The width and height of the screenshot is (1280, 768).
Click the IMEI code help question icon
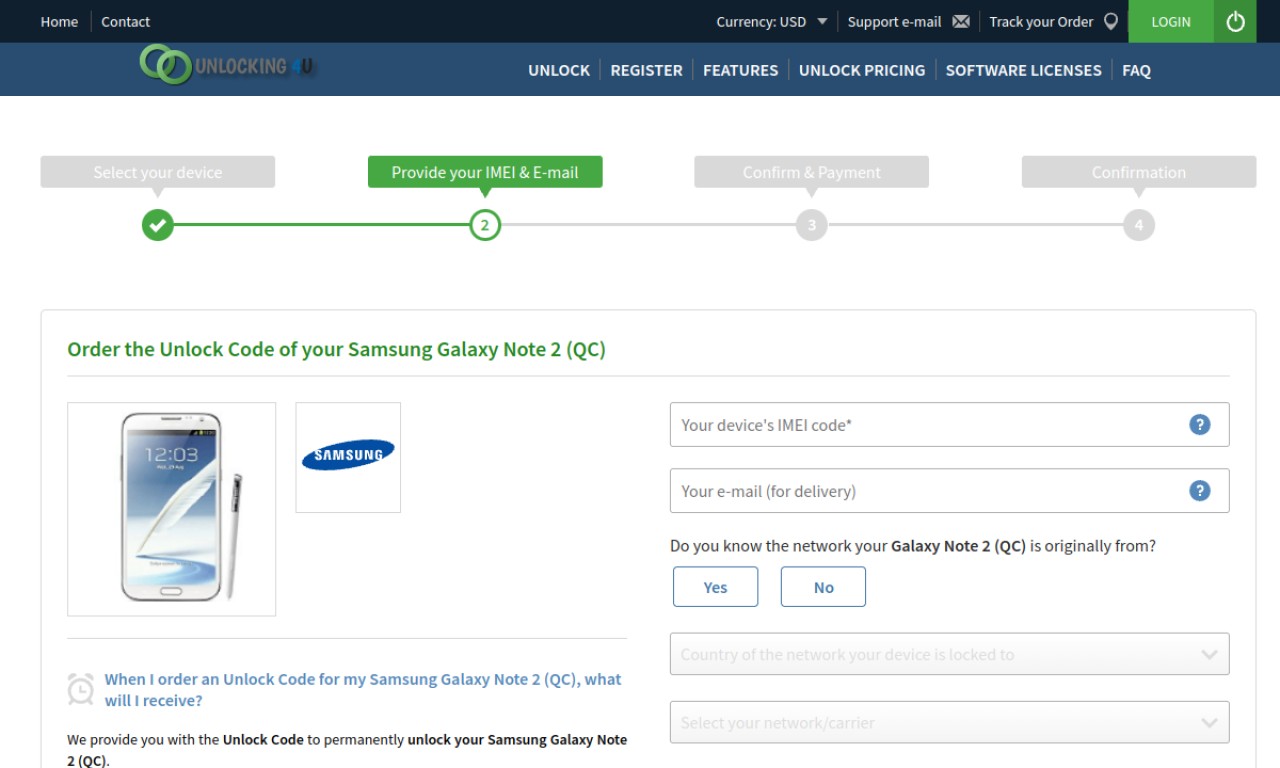coord(1199,425)
